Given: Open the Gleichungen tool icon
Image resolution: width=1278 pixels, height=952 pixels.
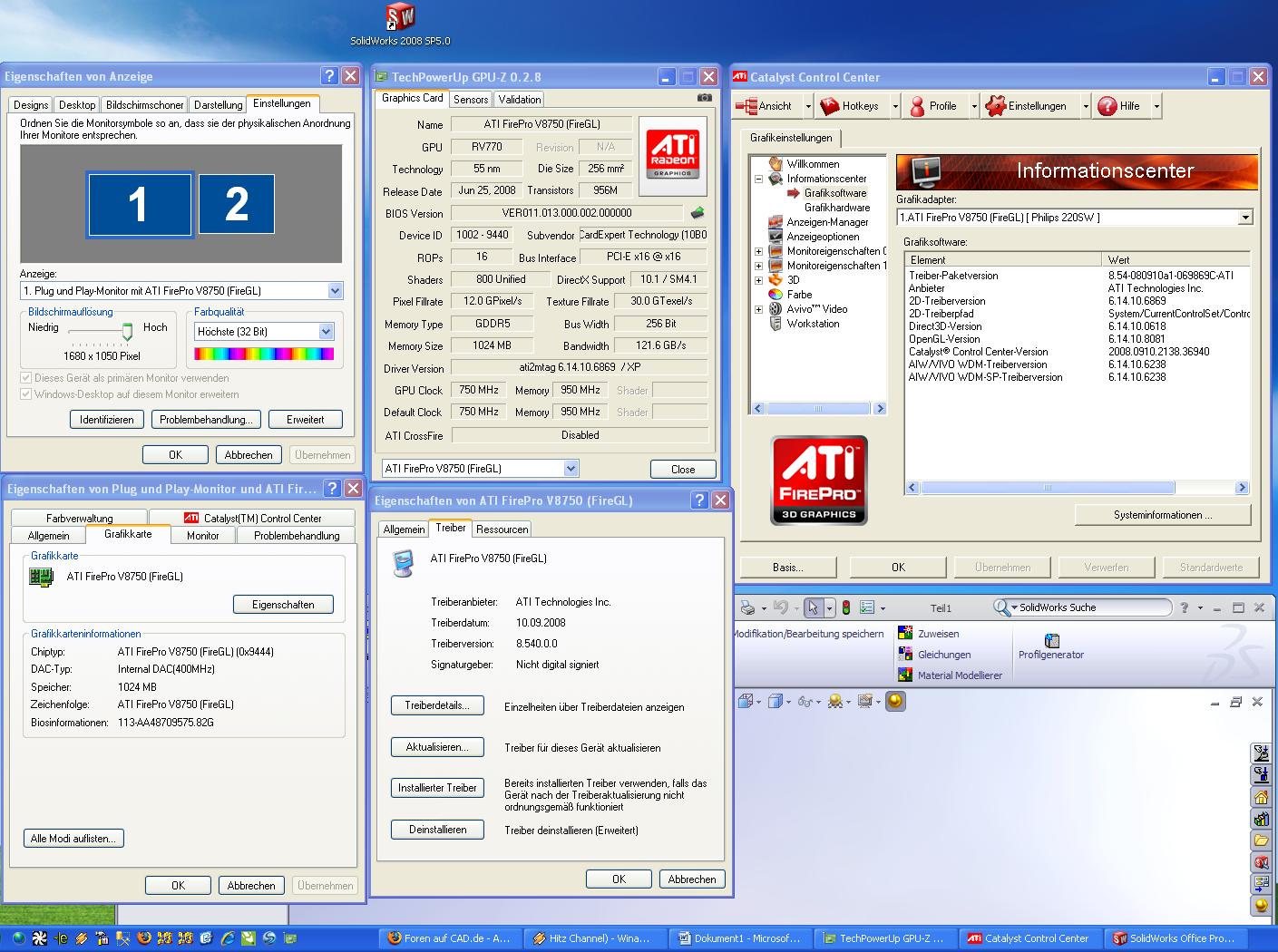Looking at the screenshot, I should click(x=905, y=654).
